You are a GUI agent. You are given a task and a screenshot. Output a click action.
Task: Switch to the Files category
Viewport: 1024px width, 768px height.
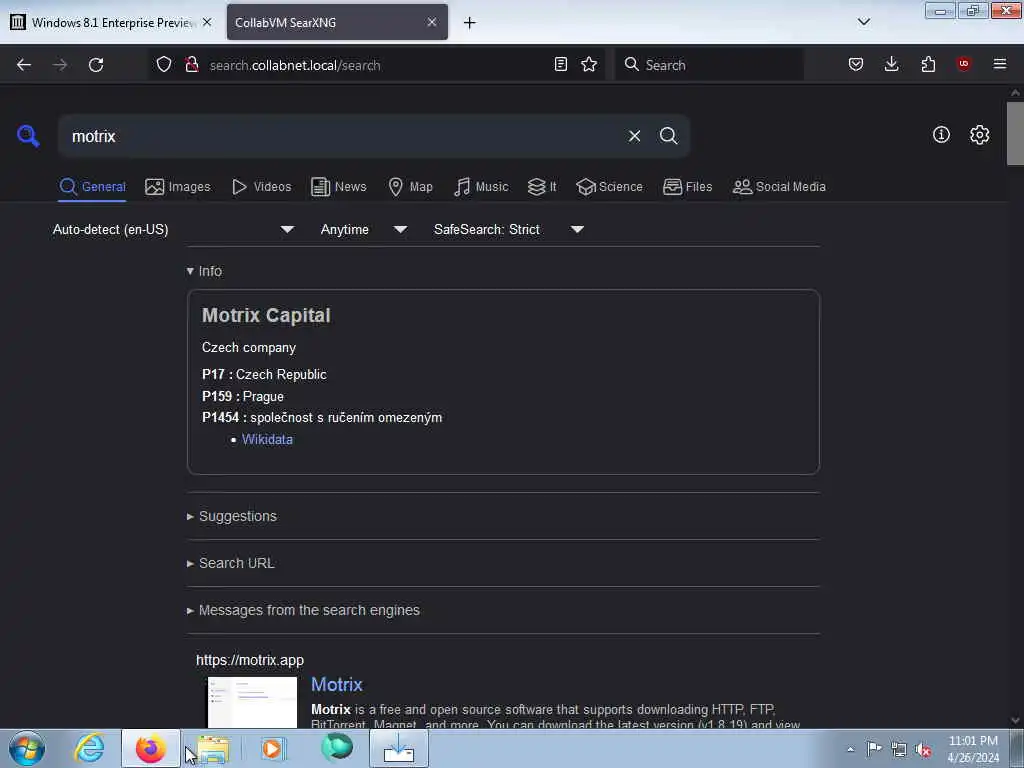click(x=687, y=187)
